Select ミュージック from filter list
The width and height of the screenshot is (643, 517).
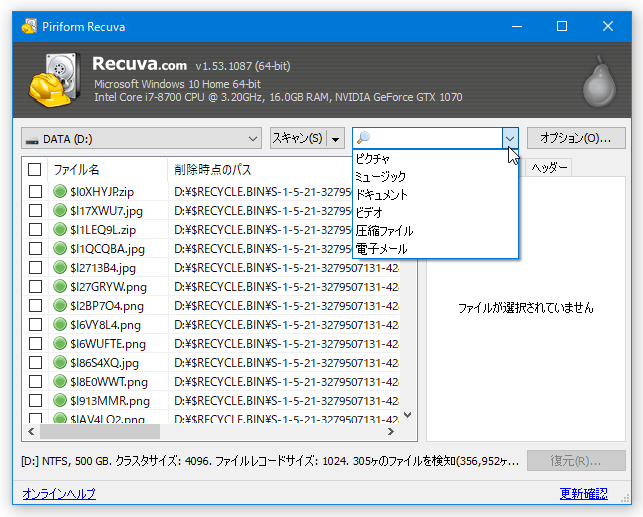[435, 177]
